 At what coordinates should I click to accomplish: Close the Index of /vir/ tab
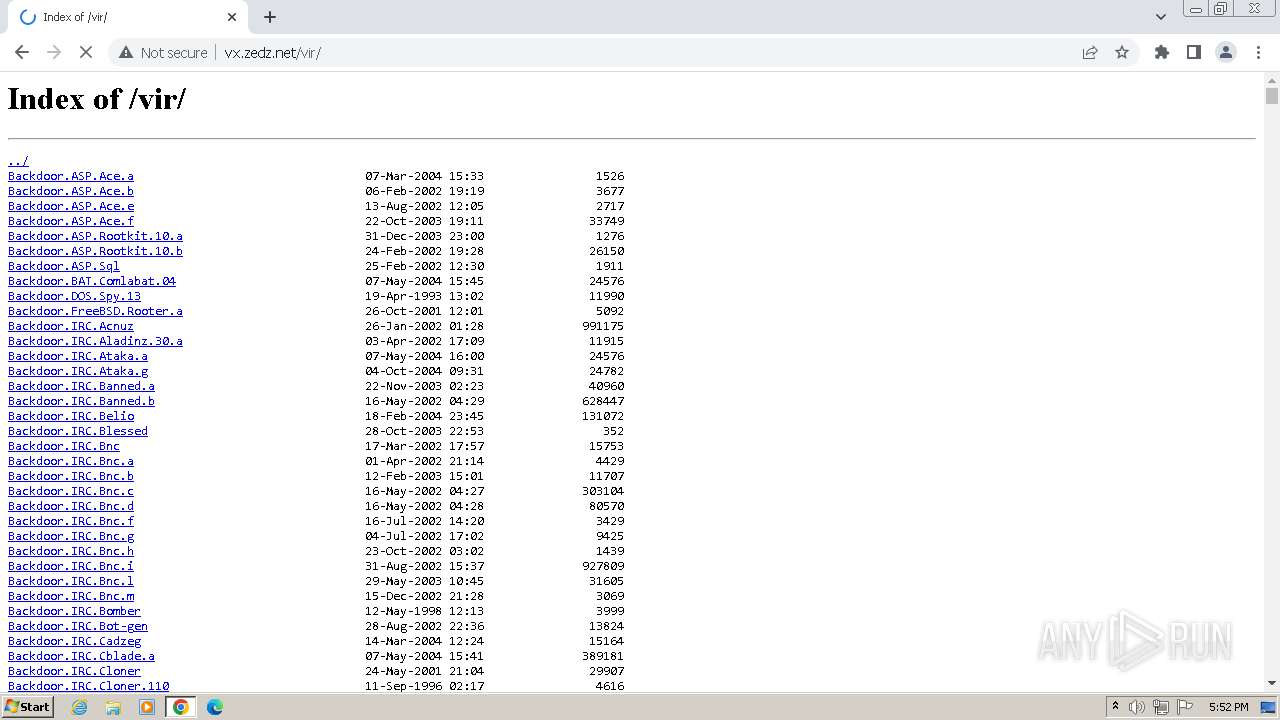(232, 17)
